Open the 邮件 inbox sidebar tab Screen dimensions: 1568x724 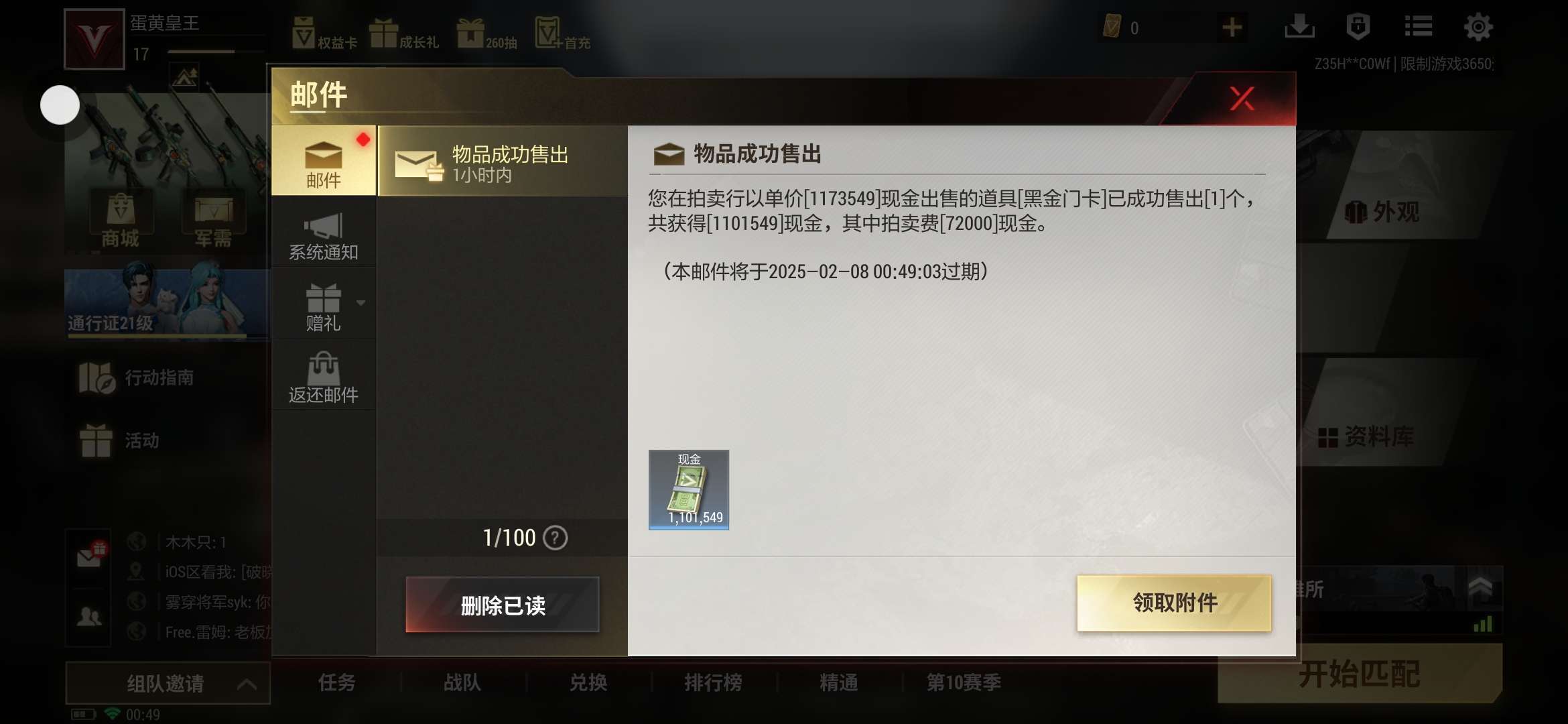pos(324,161)
